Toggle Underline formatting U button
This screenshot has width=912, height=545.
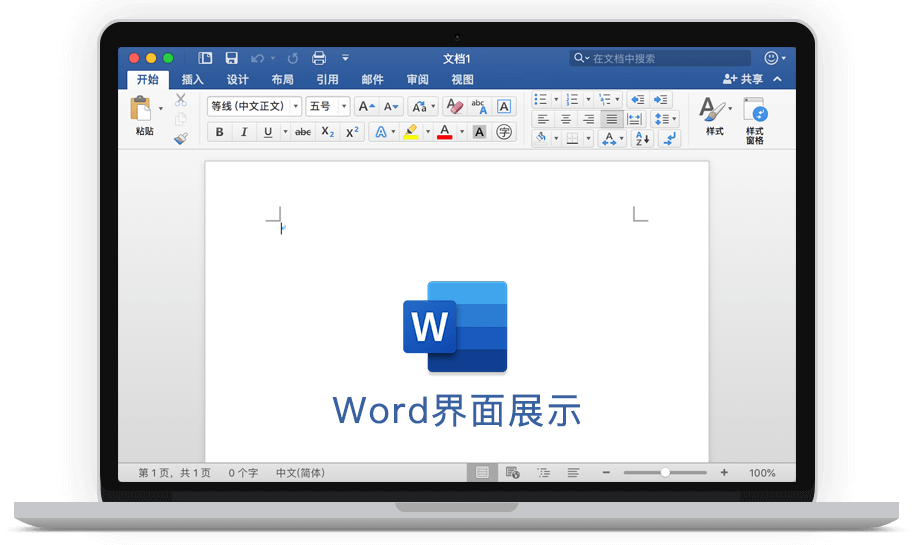268,132
